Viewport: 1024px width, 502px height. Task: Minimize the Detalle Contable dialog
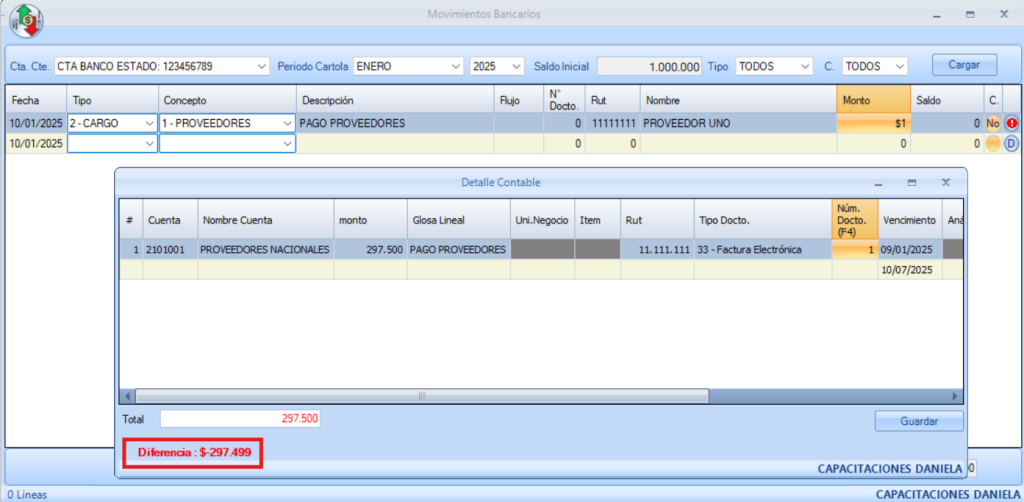tap(878, 183)
